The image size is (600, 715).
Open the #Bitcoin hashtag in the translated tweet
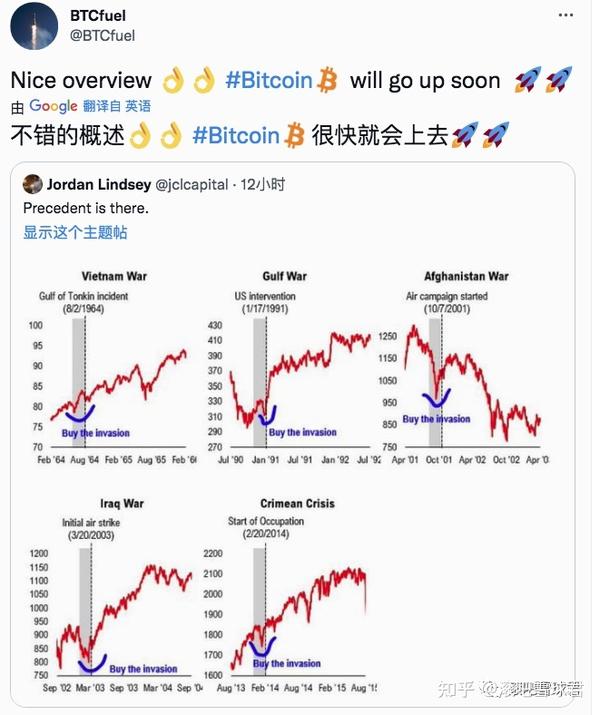coord(236,135)
